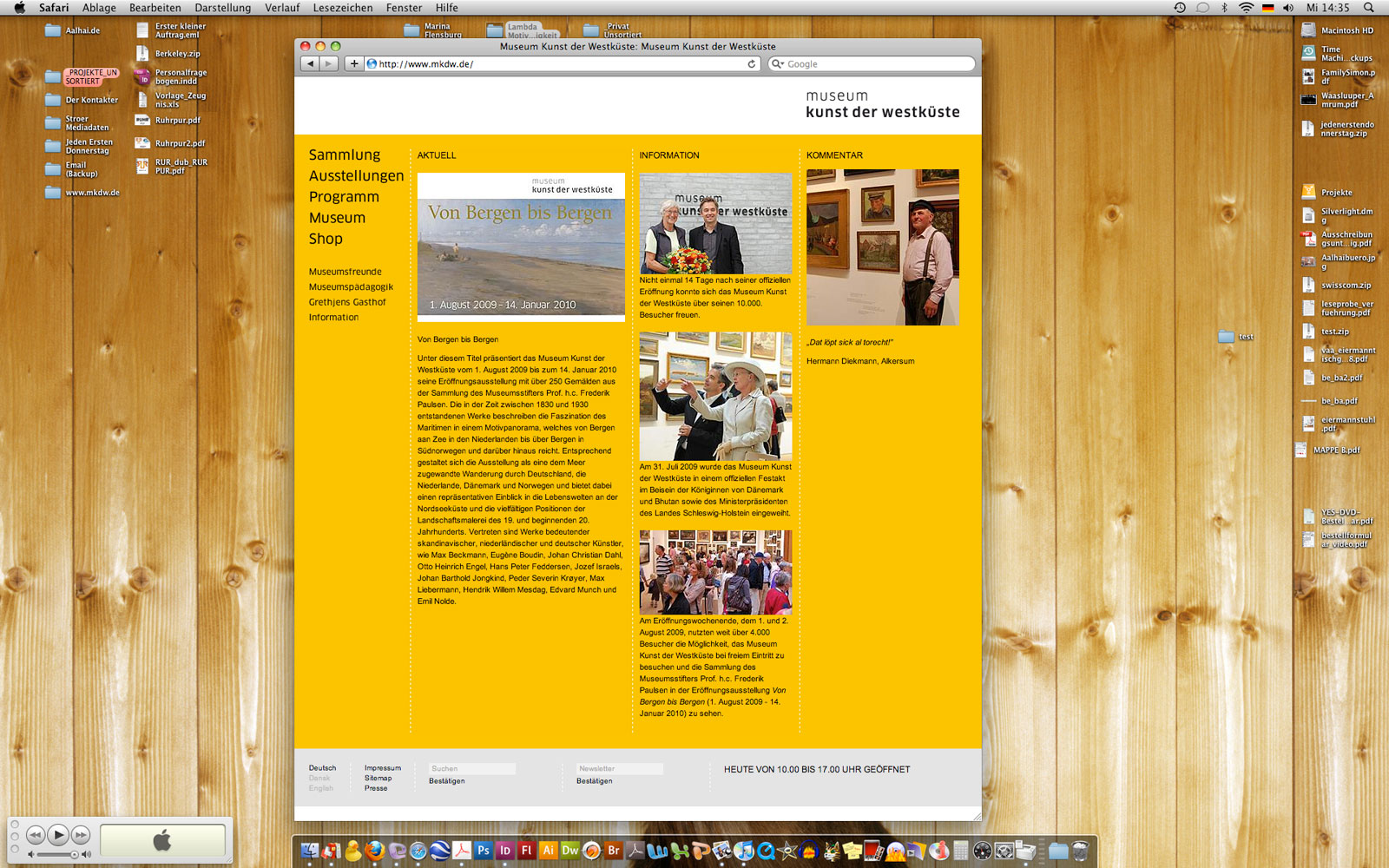This screenshot has height=868, width=1389.
Task: Click the Safari URL address field
Action: pyautogui.click(x=563, y=64)
